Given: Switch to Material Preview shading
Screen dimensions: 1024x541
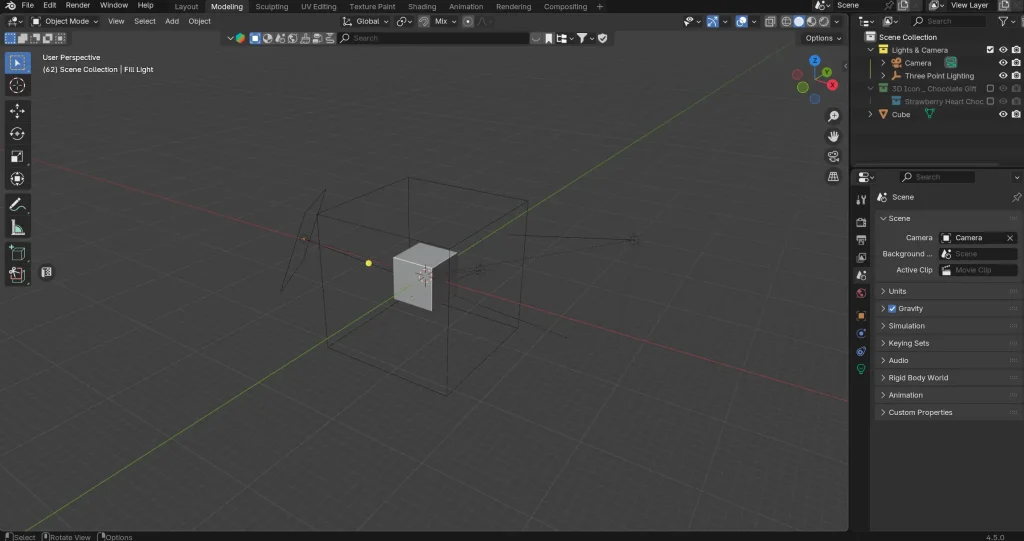Looking at the screenshot, I should pos(811,22).
